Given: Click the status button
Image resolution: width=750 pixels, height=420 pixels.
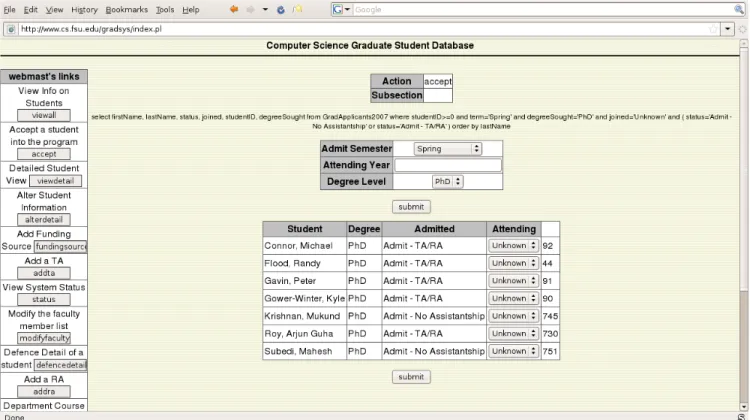Looking at the screenshot, I should [44, 299].
